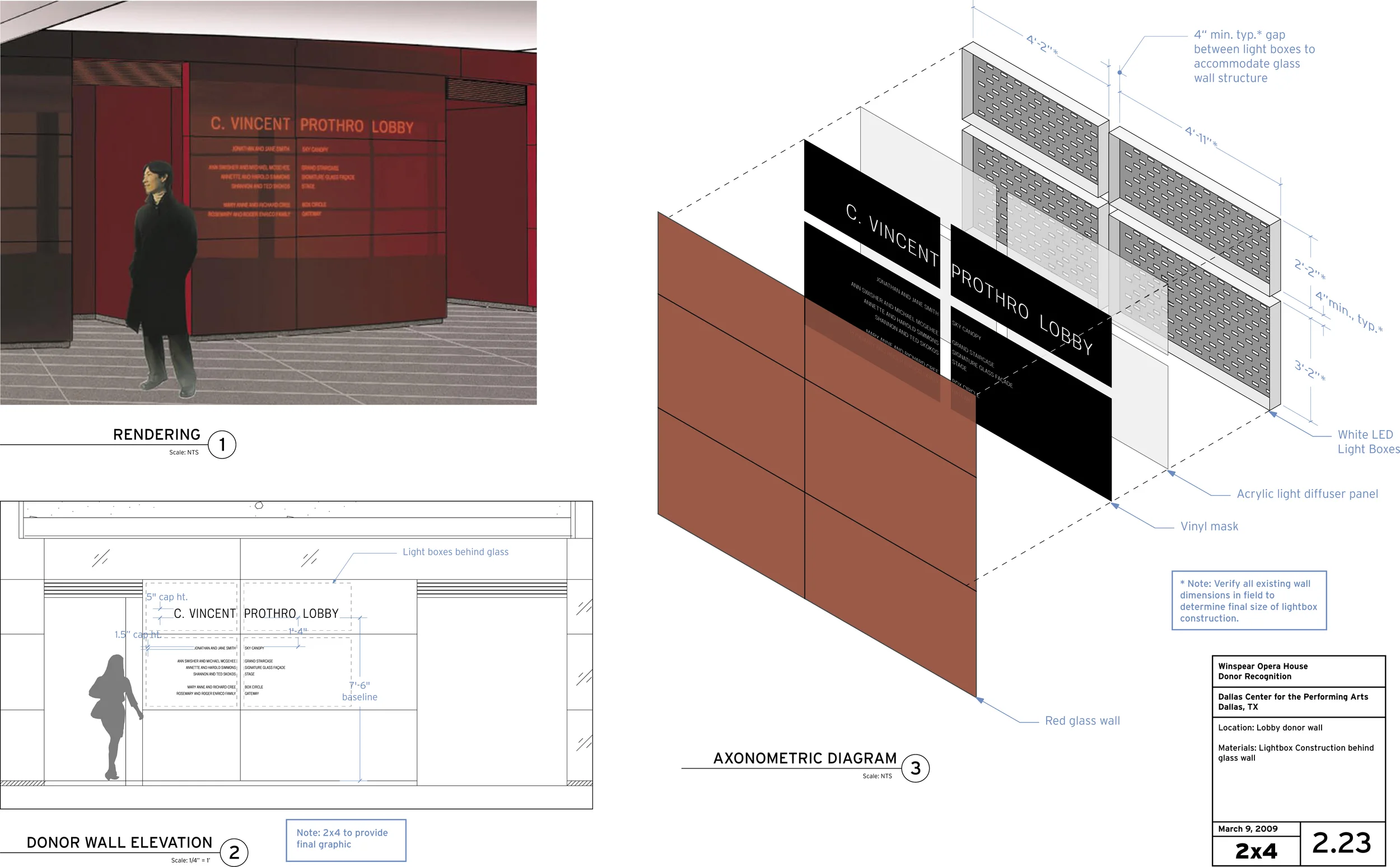Click the RENDERING title label

pyautogui.click(x=157, y=435)
